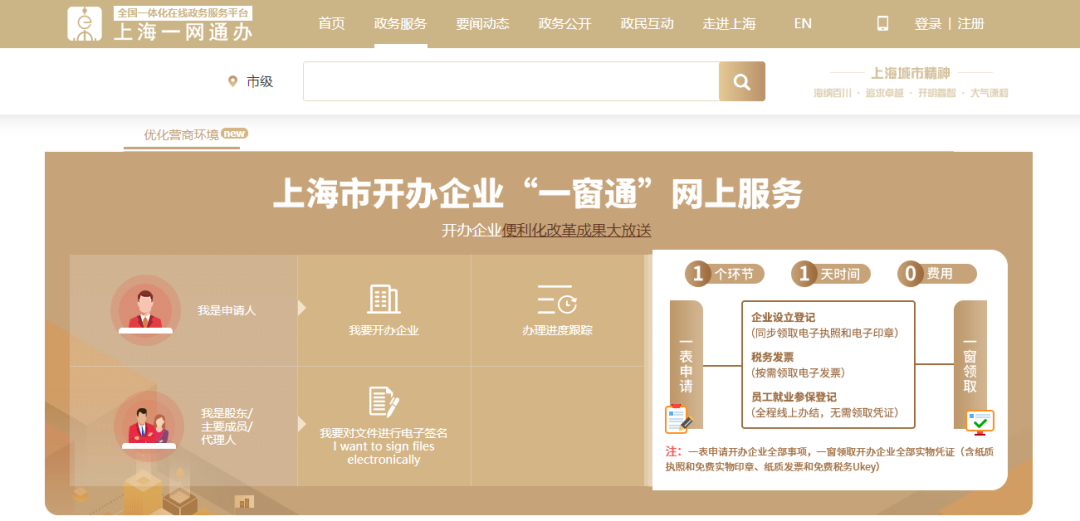This screenshot has width=1080, height=521.
Task: Open the 首页 menu item
Action: (331, 23)
